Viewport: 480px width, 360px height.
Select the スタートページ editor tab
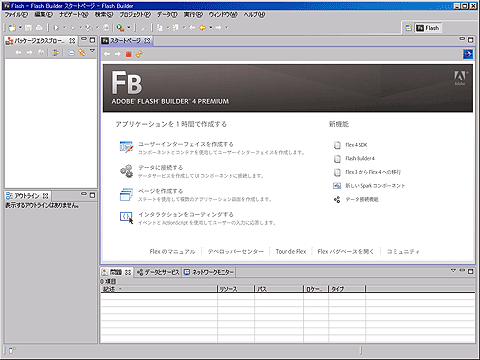126,41
